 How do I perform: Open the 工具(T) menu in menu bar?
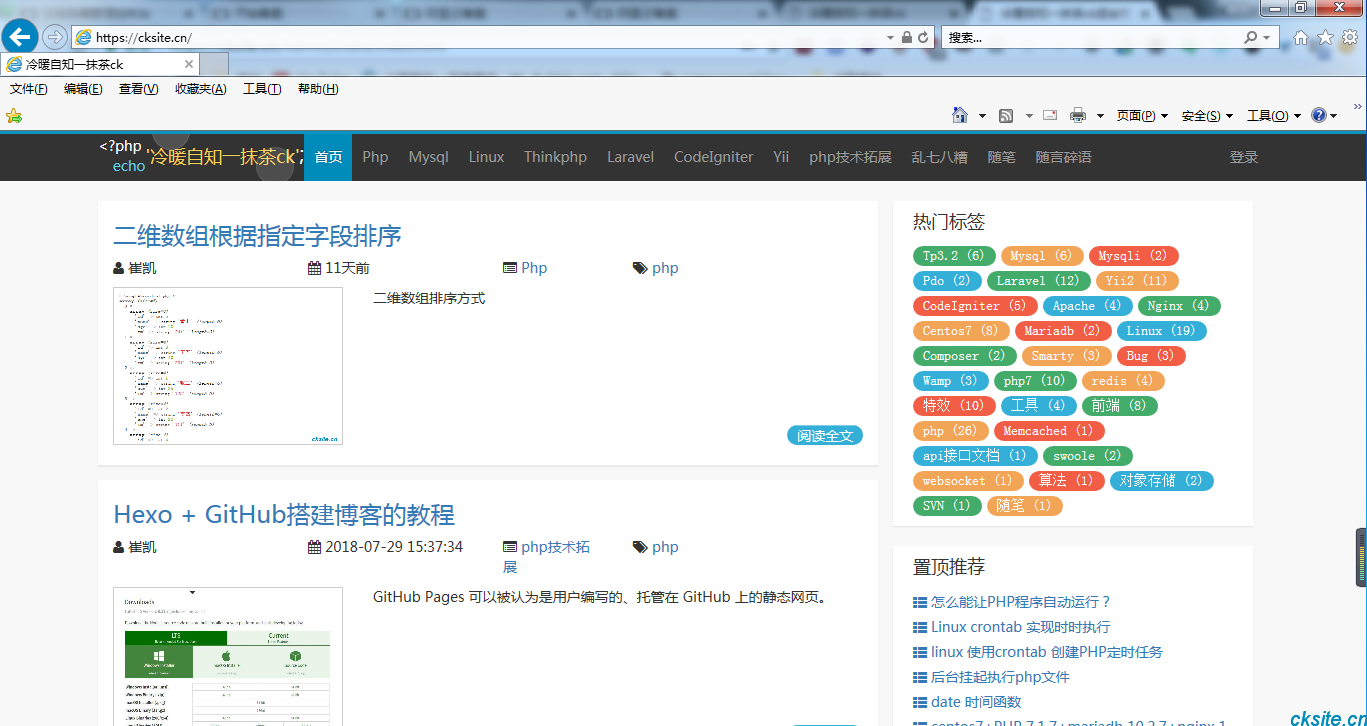(262, 89)
